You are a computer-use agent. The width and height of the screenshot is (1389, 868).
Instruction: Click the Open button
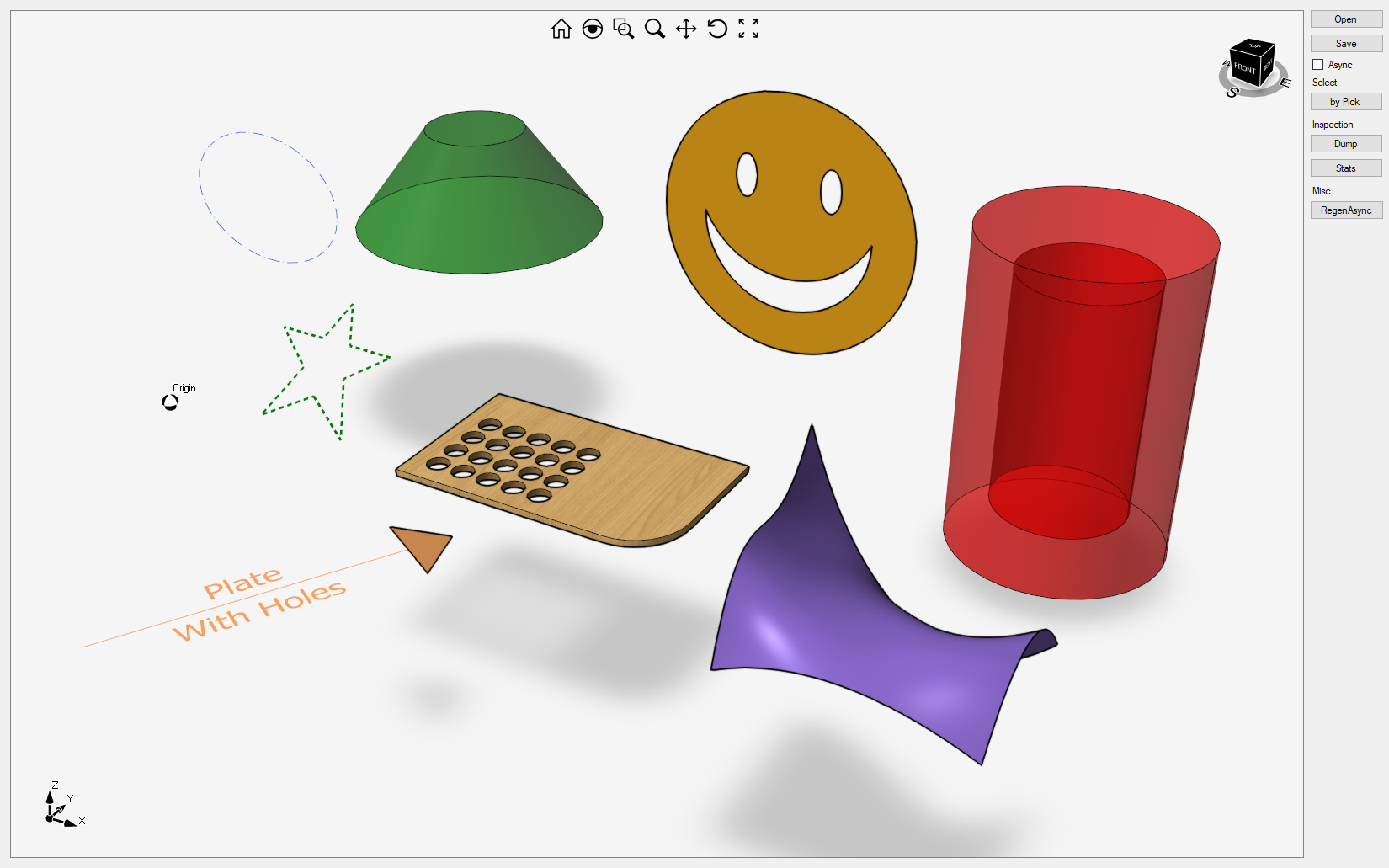click(1345, 19)
